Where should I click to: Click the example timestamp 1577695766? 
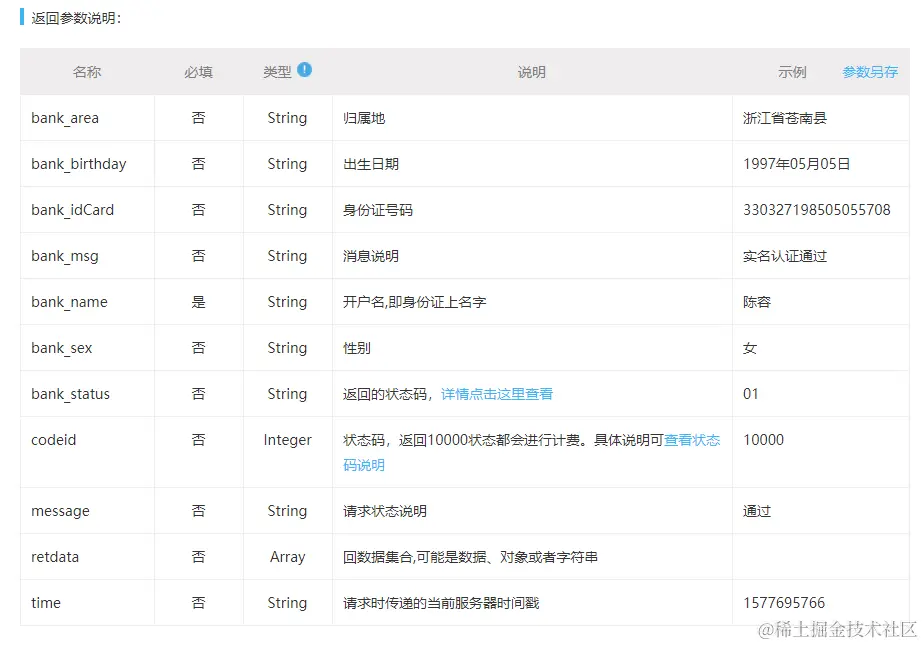pos(784,603)
